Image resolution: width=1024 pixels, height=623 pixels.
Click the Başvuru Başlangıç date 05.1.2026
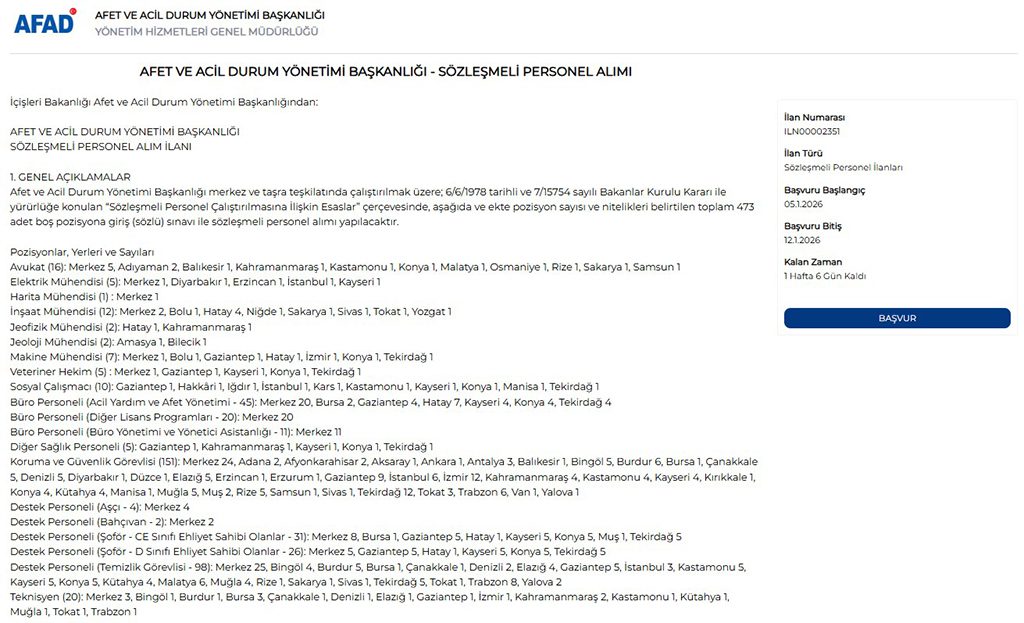tap(802, 204)
